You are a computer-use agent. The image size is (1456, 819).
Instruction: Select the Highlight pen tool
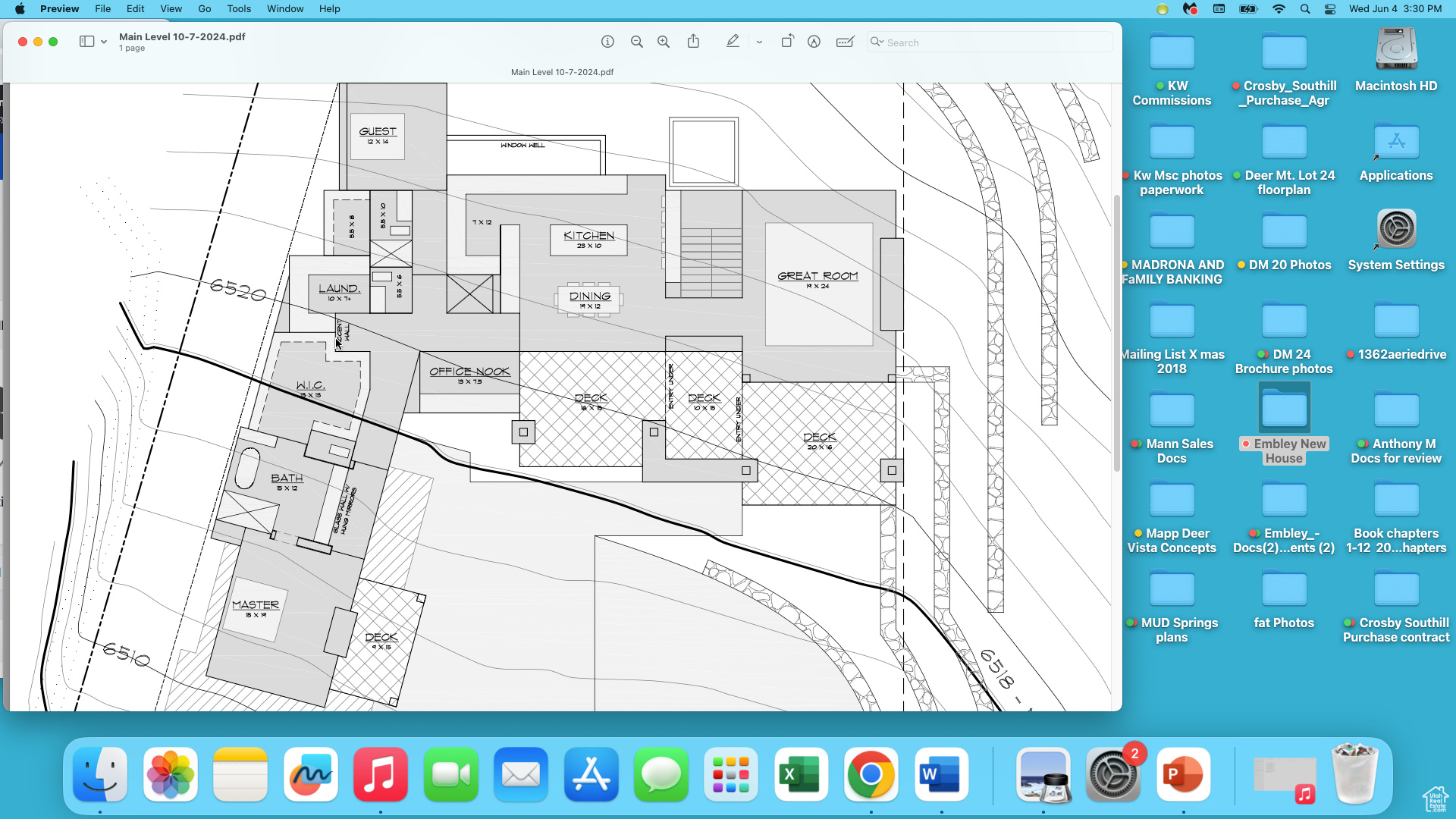click(733, 42)
